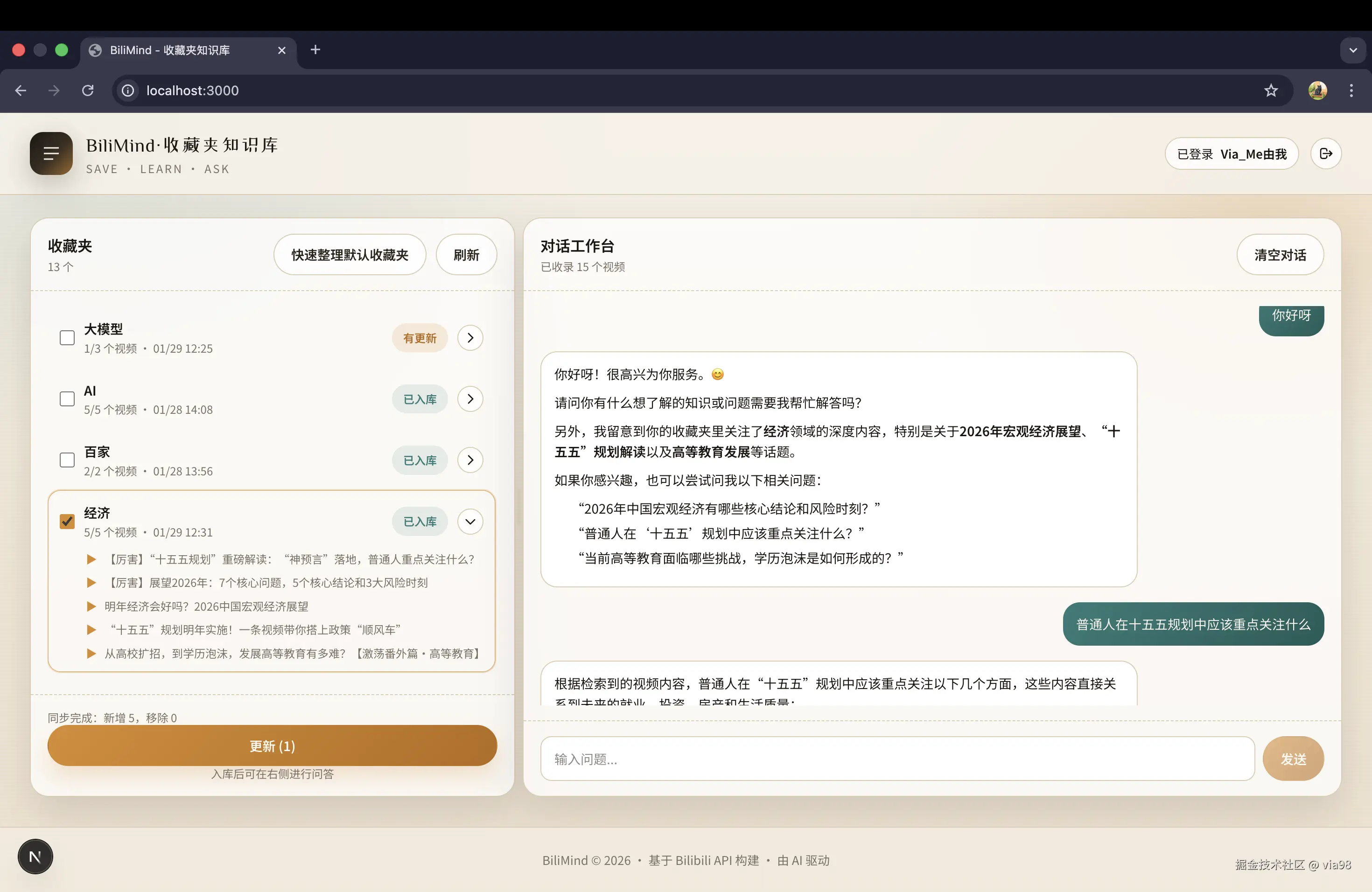Open a new browser tab

[315, 50]
